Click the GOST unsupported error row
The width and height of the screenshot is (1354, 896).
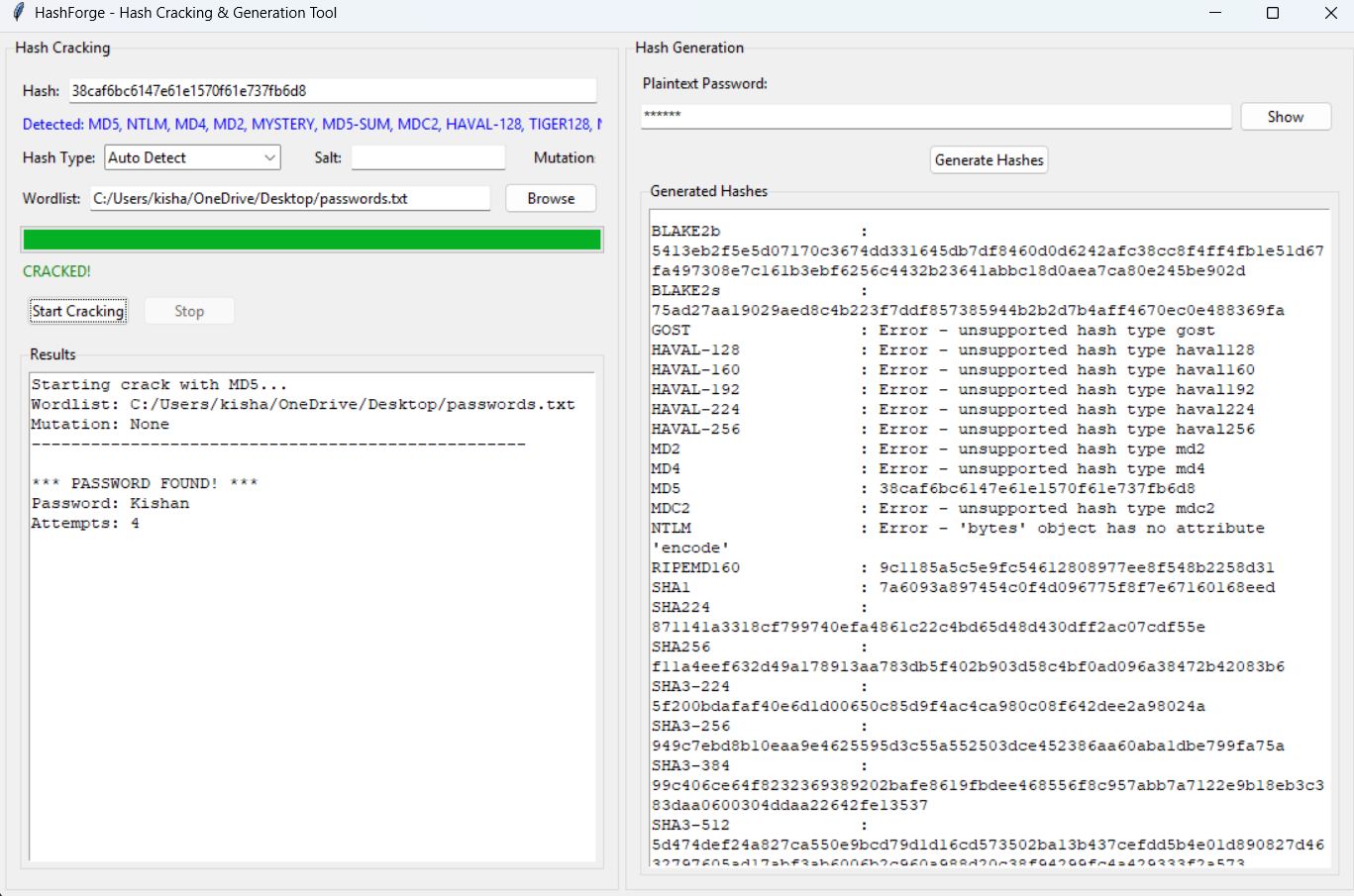[x=933, y=330]
